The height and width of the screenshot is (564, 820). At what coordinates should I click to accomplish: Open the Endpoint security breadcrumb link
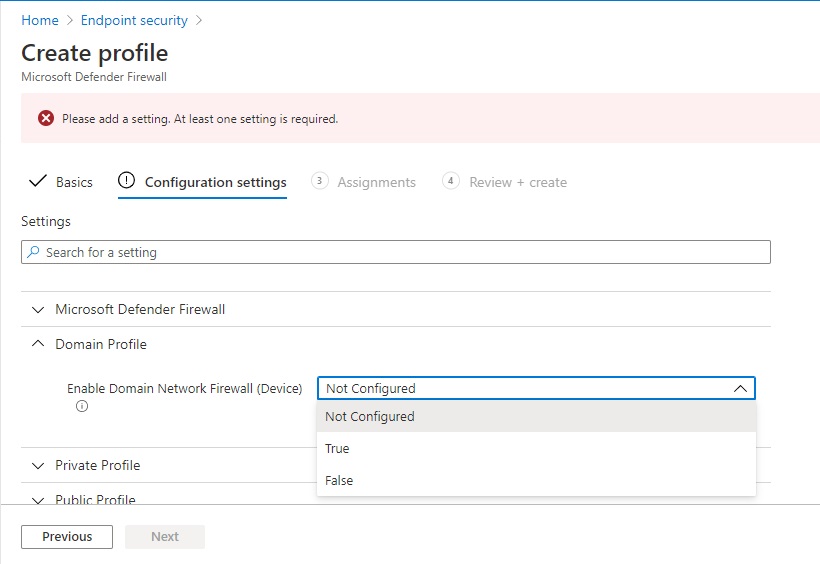pyautogui.click(x=134, y=20)
